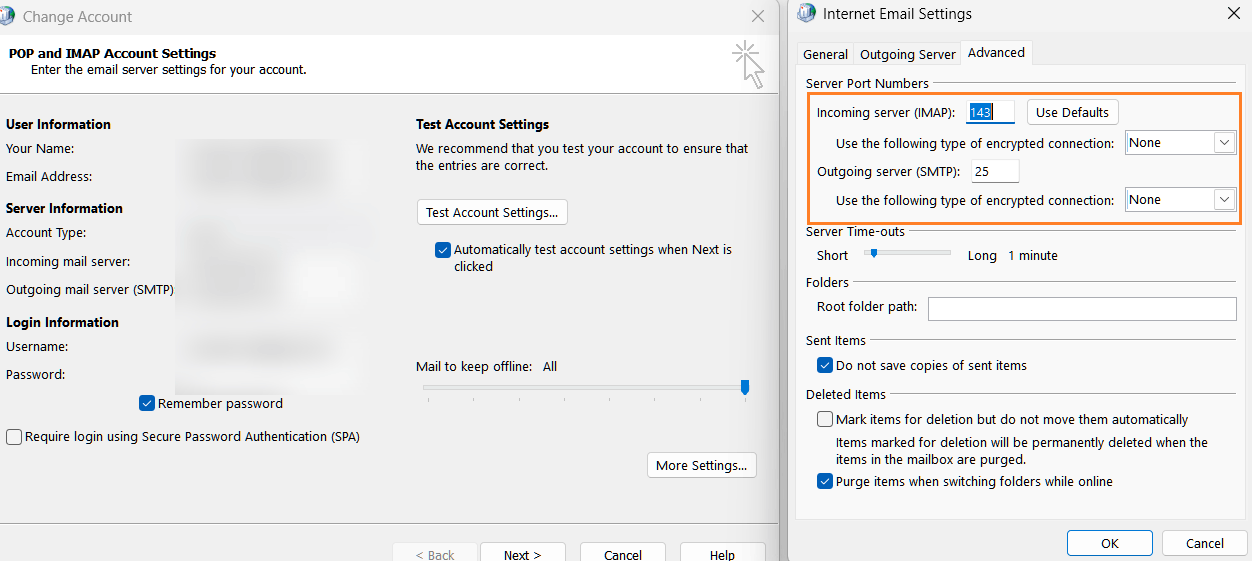This screenshot has width=1252, height=561.
Task: Click Cancel in Internet Email Settings
Action: 1204,543
